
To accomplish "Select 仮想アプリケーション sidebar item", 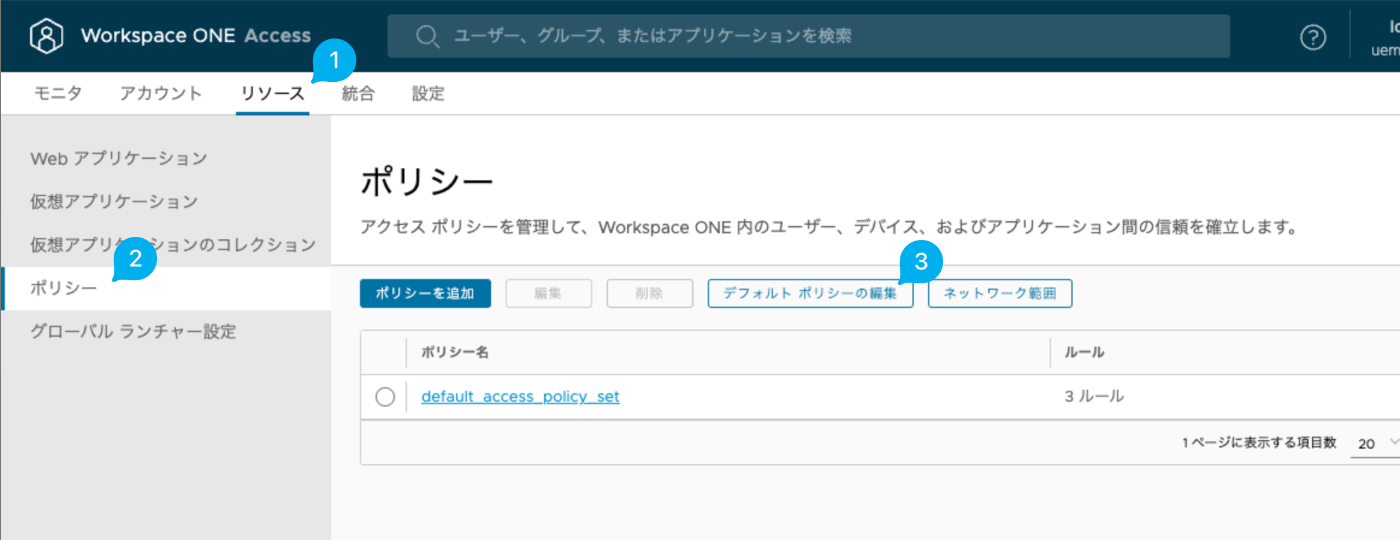I will coord(114,201).
